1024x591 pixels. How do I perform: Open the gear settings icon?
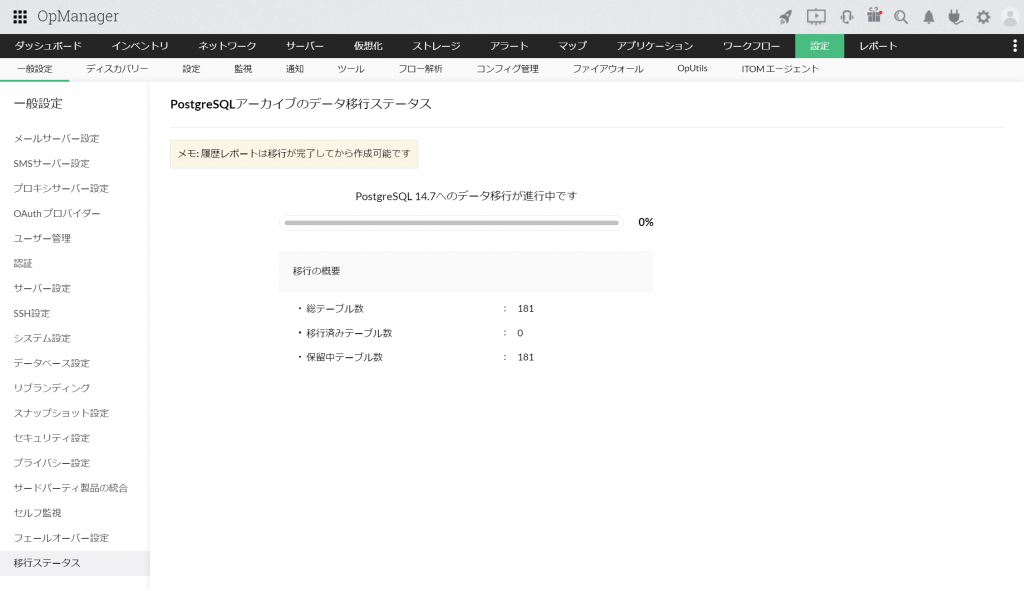coord(983,18)
